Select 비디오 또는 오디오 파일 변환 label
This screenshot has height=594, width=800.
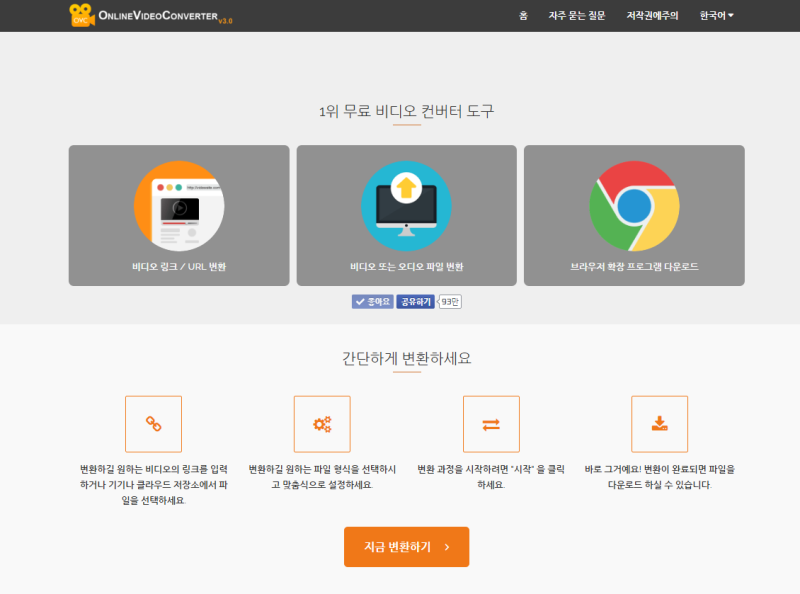[407, 266]
